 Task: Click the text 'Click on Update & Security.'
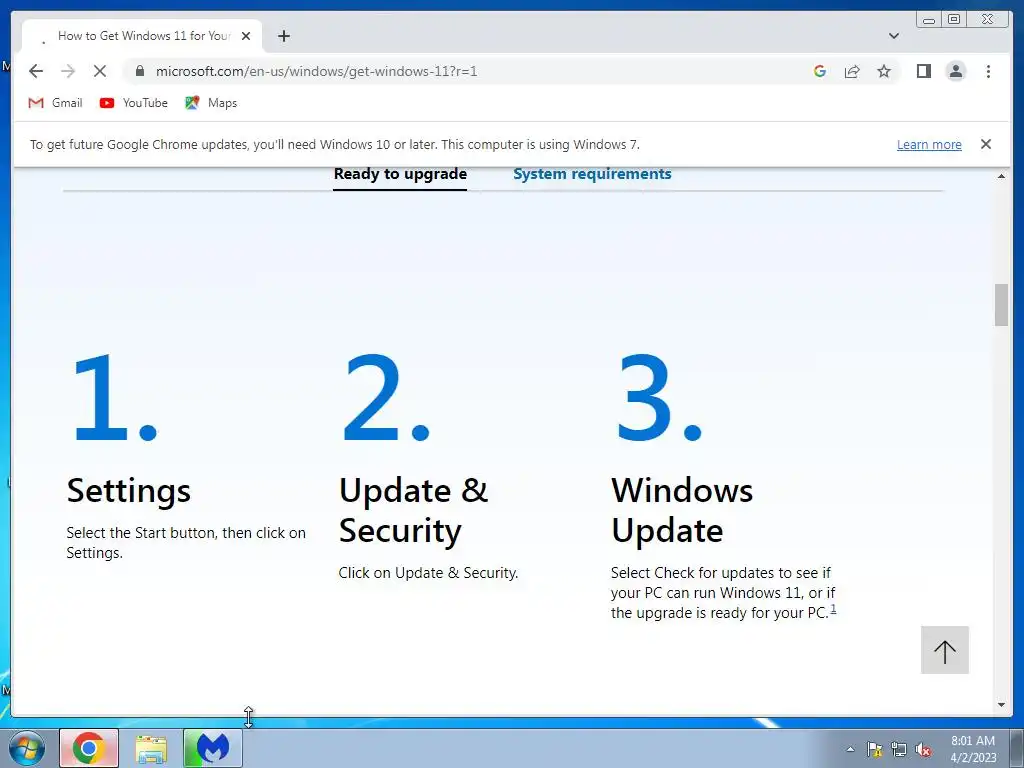[x=428, y=573]
